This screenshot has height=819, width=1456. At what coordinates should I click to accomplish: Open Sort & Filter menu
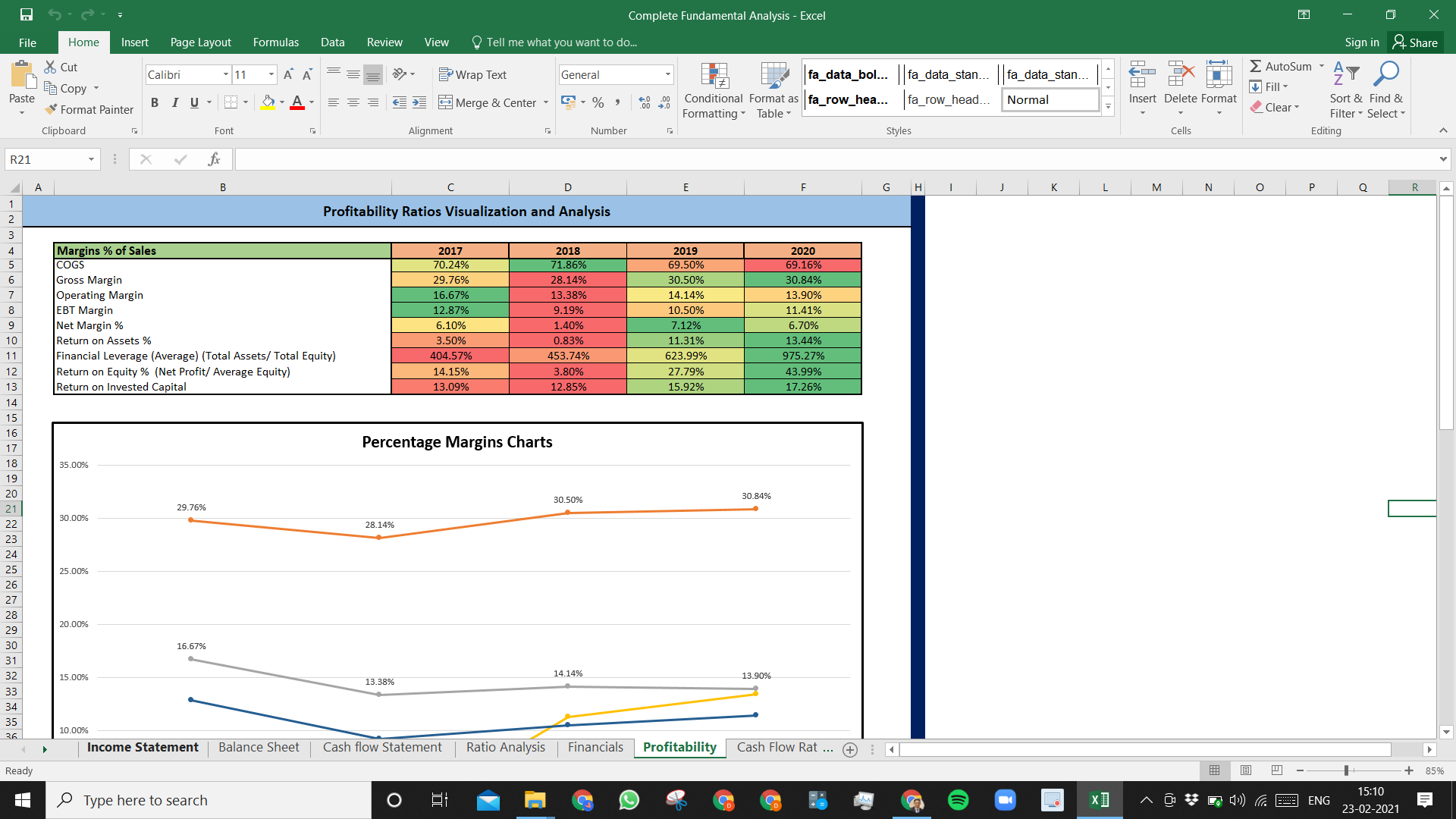click(1346, 90)
